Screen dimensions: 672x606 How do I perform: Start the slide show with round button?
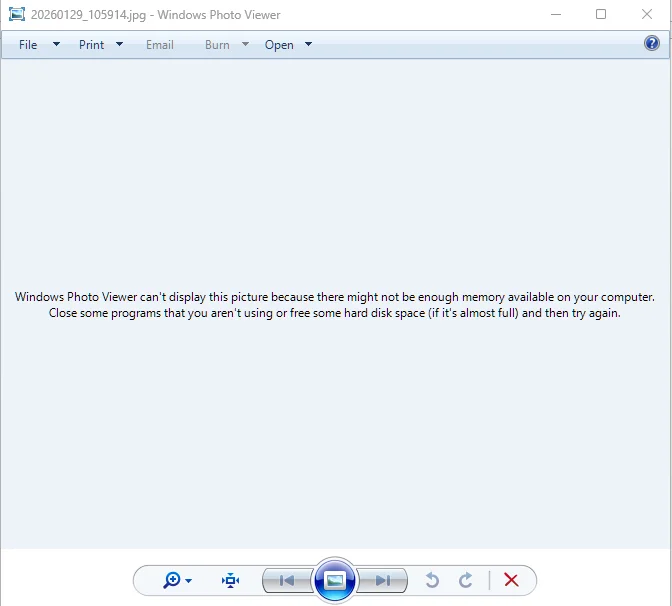pyautogui.click(x=335, y=580)
